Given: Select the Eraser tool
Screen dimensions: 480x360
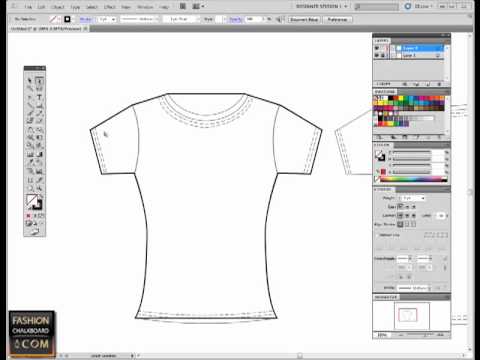Looking at the screenshot, I should coord(39,121).
